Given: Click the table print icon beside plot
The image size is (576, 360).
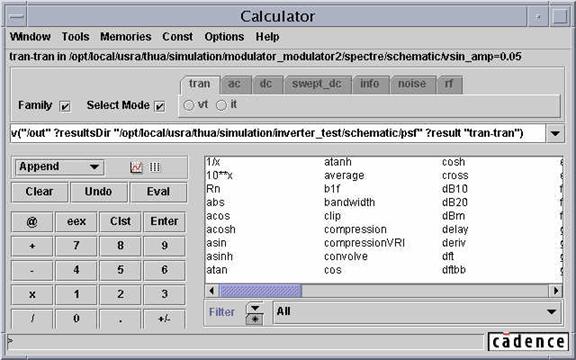Looking at the screenshot, I should 155,167.
